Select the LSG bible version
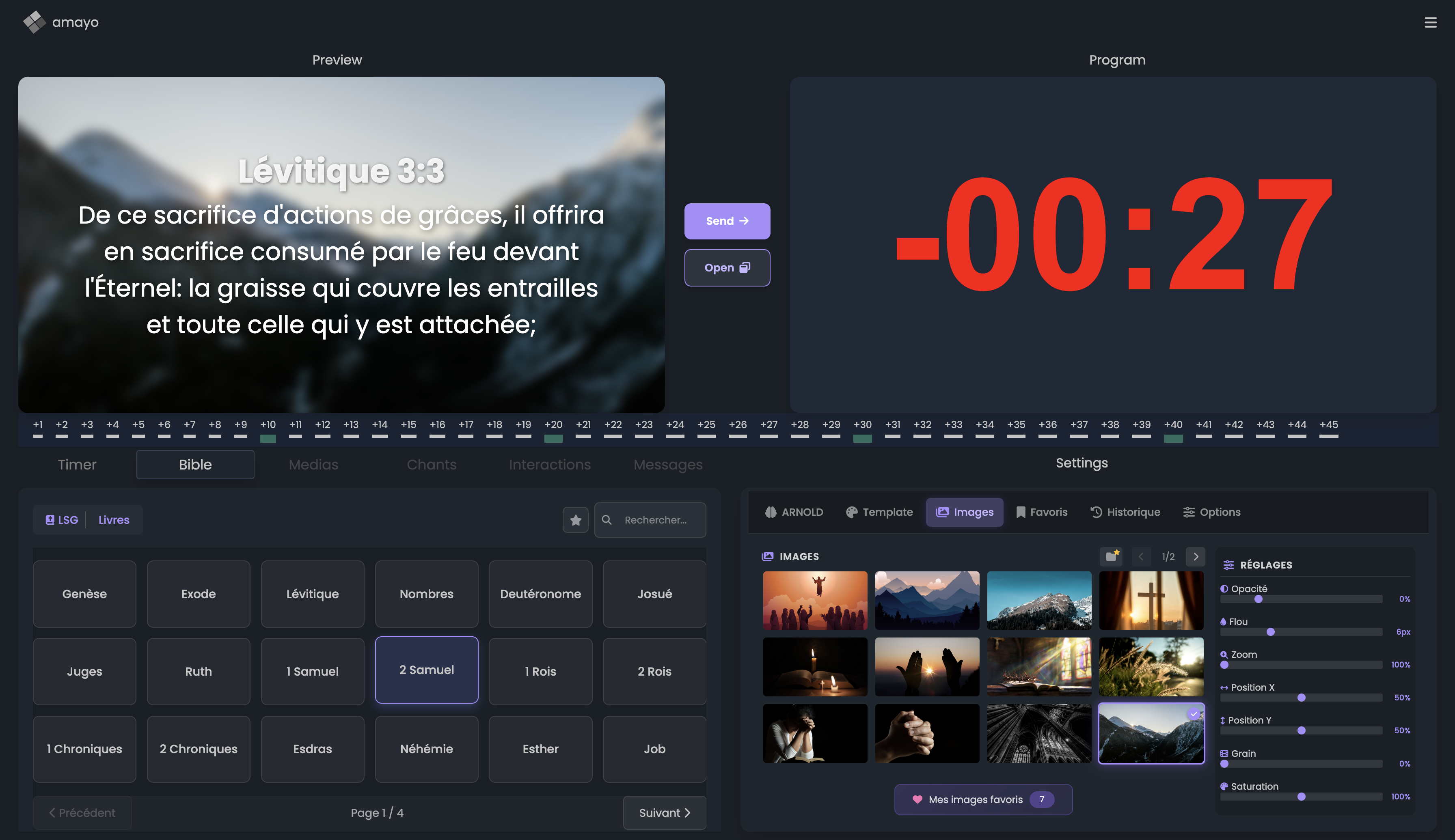1455x840 pixels. [x=62, y=520]
